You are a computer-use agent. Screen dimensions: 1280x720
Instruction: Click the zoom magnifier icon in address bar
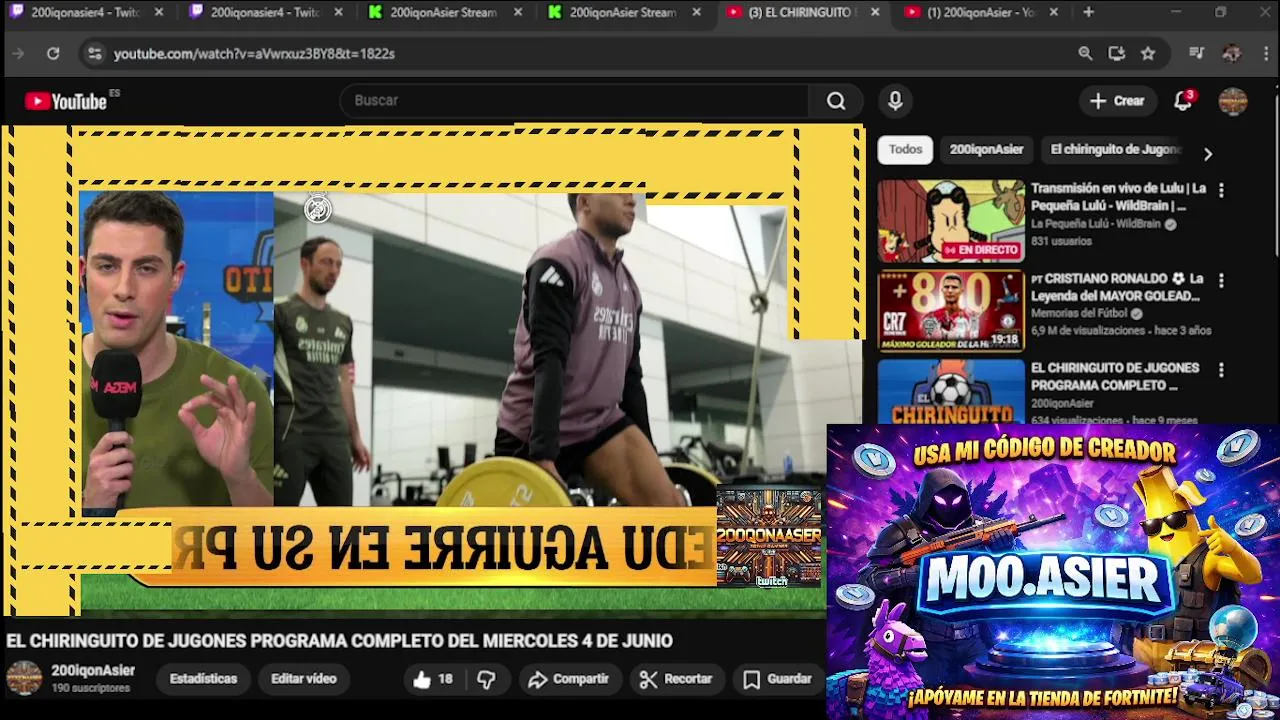(1085, 53)
